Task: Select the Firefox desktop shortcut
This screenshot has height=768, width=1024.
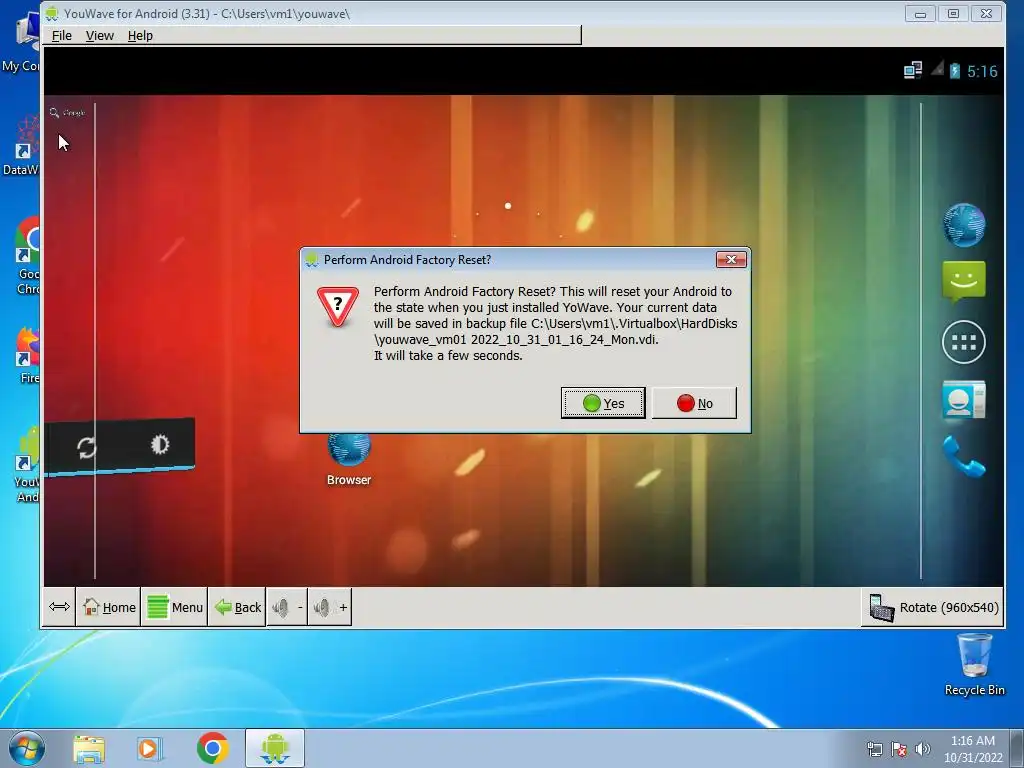Action: click(x=27, y=355)
